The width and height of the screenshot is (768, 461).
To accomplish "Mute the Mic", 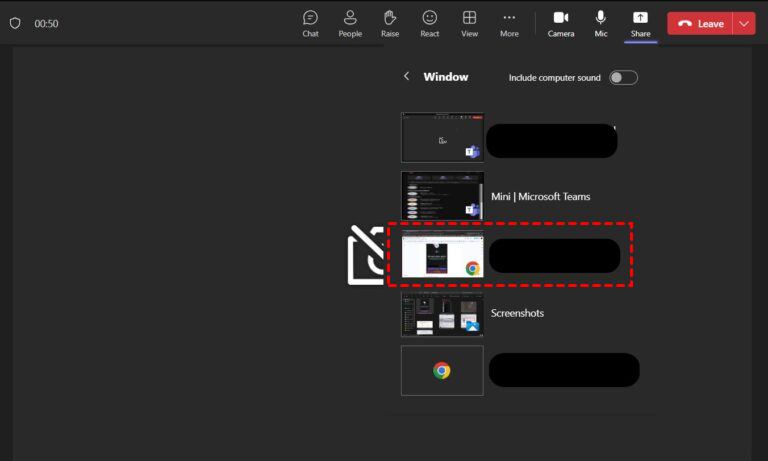I will point(601,23).
